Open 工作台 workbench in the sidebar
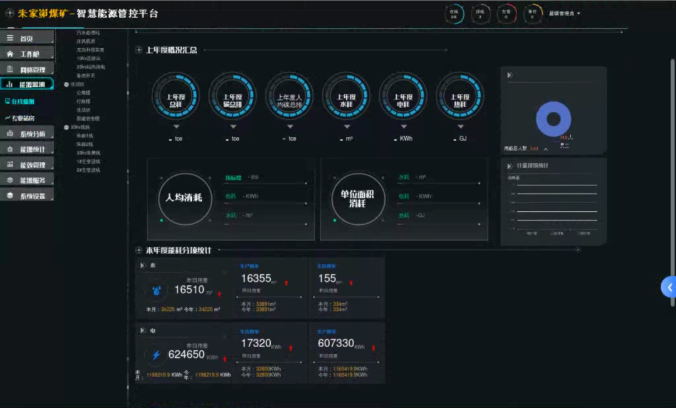676x409 pixels. click(x=27, y=54)
